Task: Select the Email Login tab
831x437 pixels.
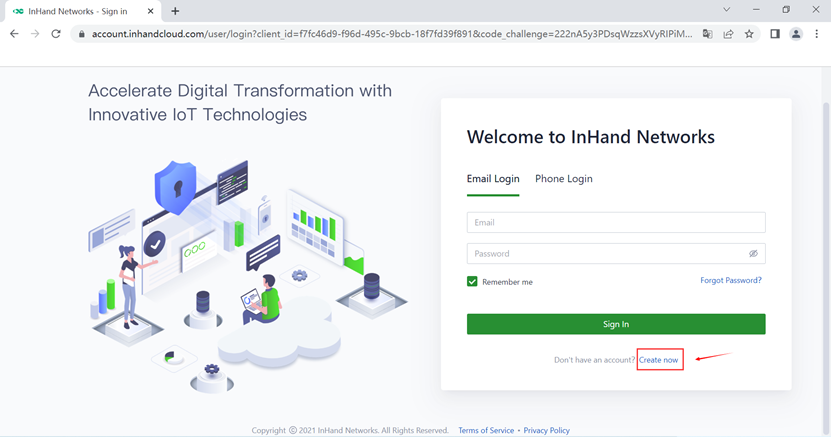Action: pyautogui.click(x=493, y=179)
